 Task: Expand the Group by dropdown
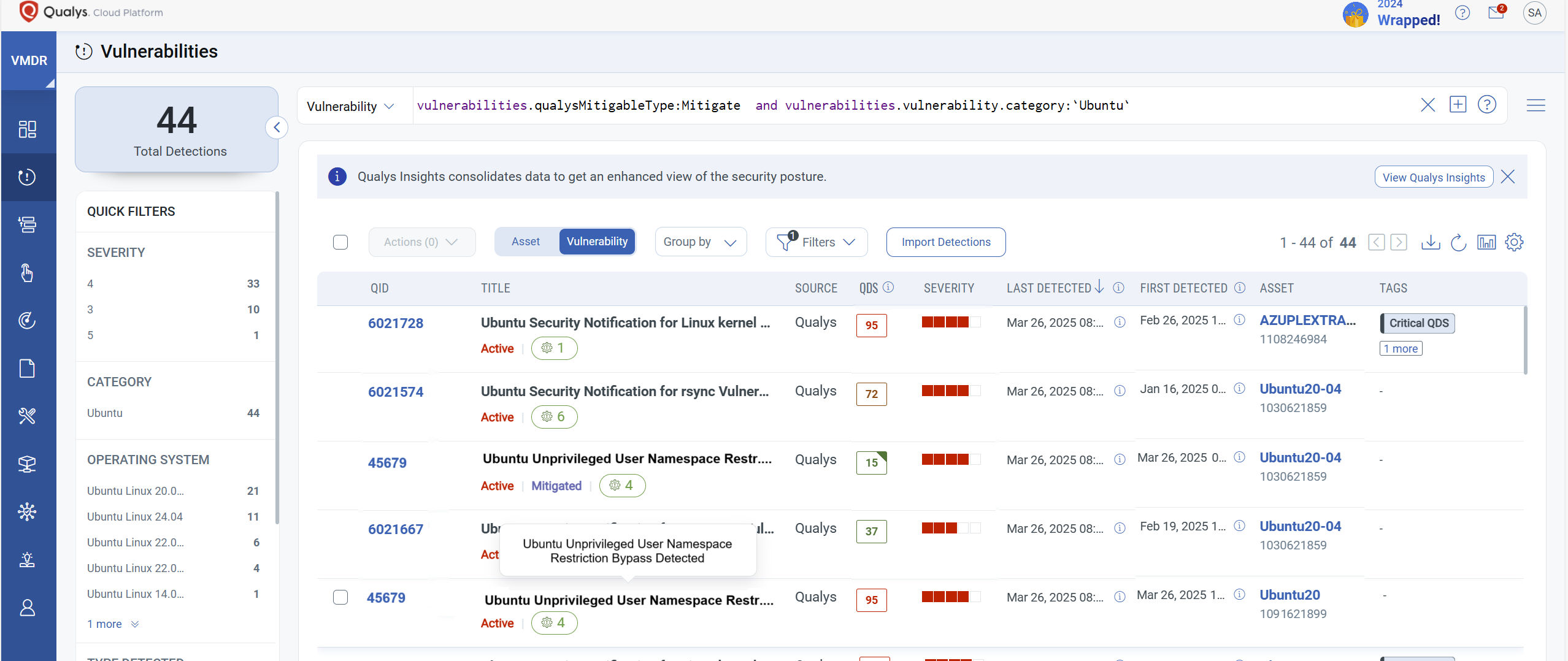[x=700, y=242]
